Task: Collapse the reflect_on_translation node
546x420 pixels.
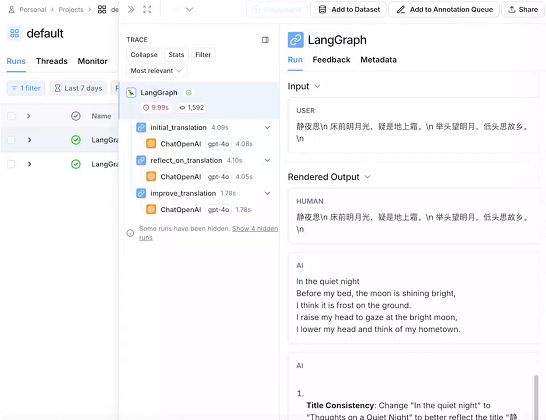Action: [x=267, y=161]
